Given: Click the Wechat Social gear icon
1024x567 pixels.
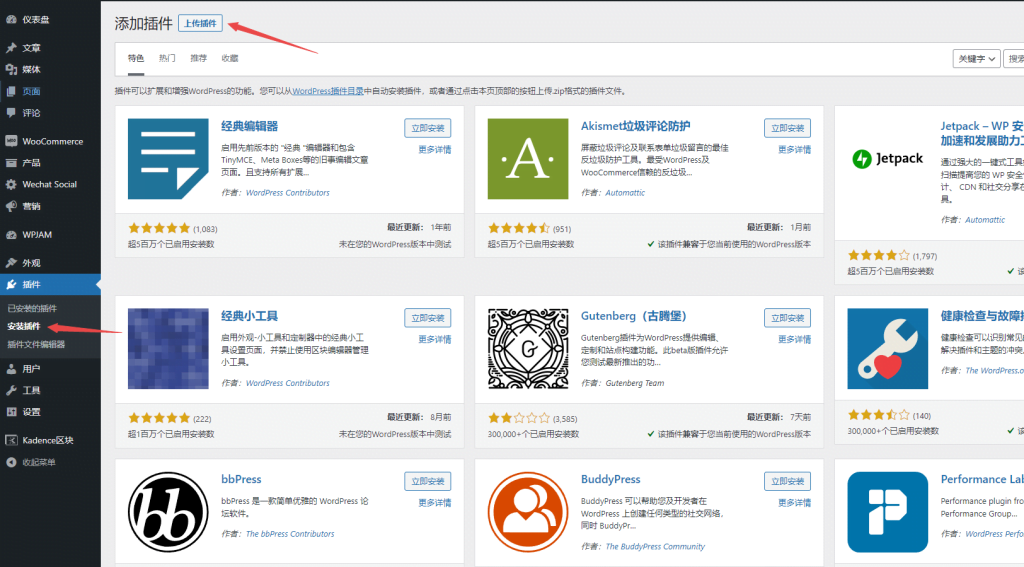Looking at the screenshot, I should (x=11, y=184).
